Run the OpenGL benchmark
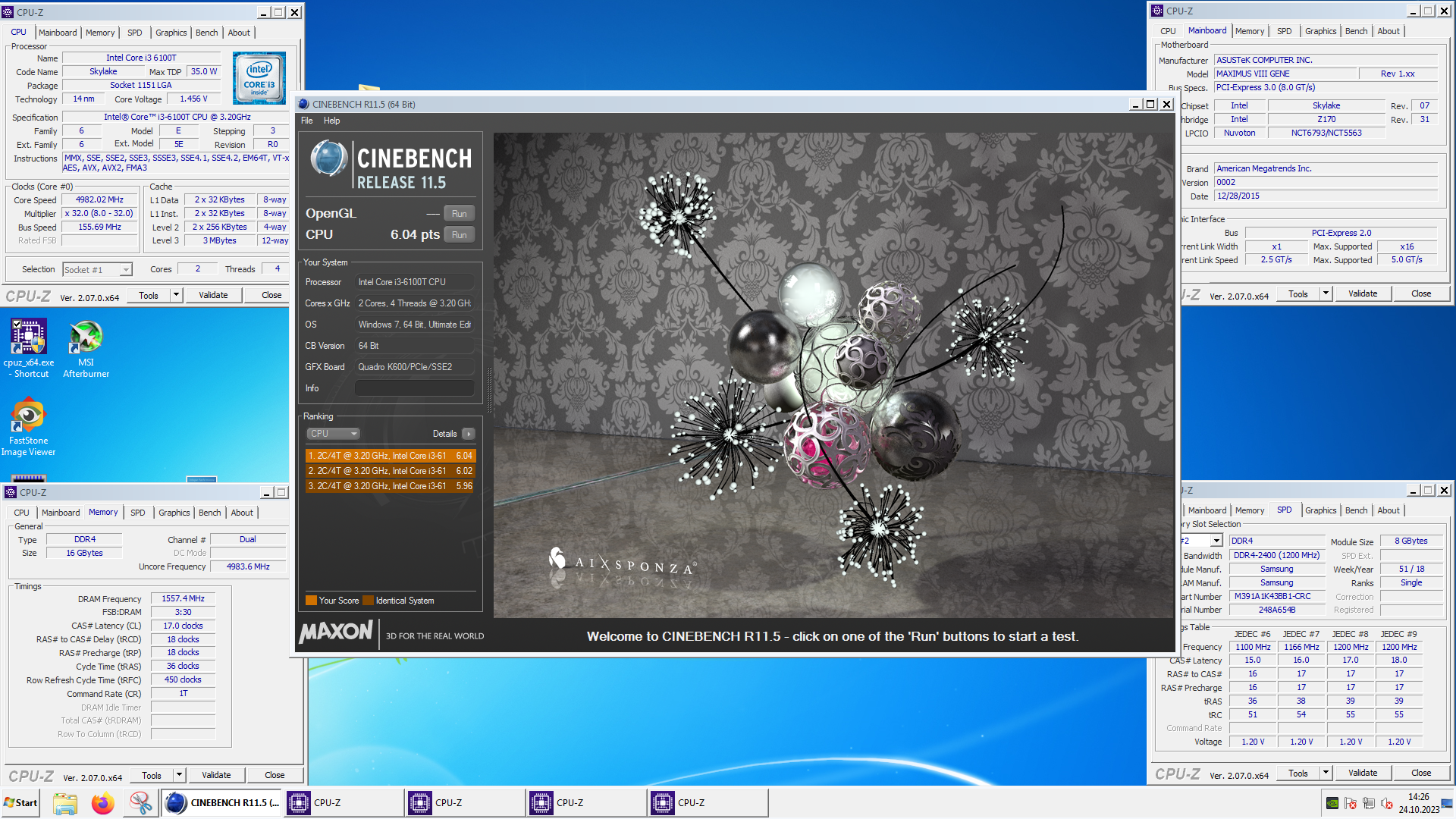The image size is (1456, 819). click(460, 214)
